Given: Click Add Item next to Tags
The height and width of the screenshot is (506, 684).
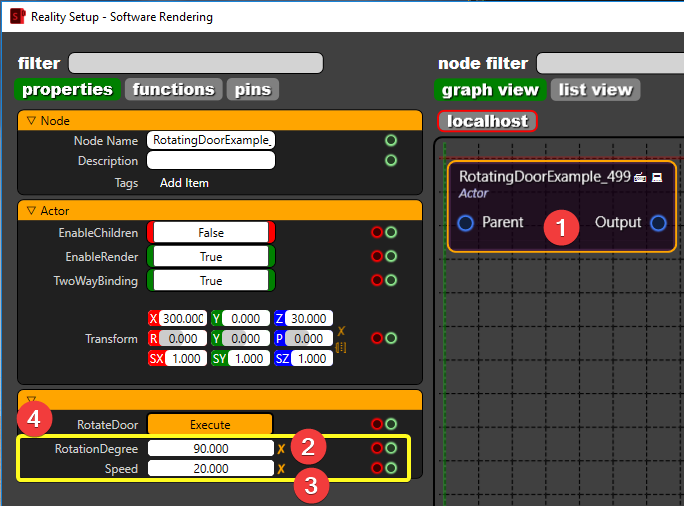Looking at the screenshot, I should pos(185,183).
